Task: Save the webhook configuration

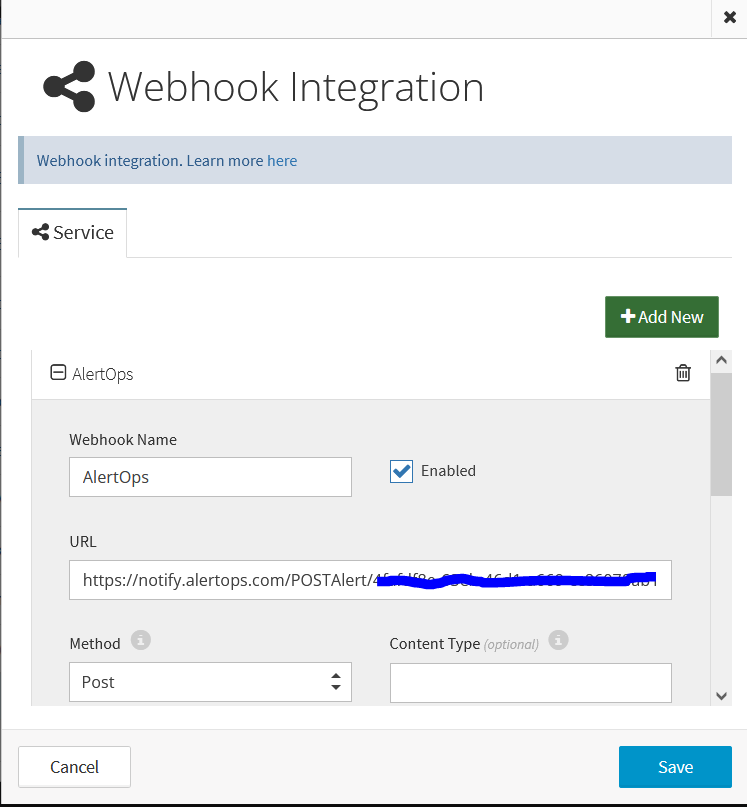Action: (675, 767)
